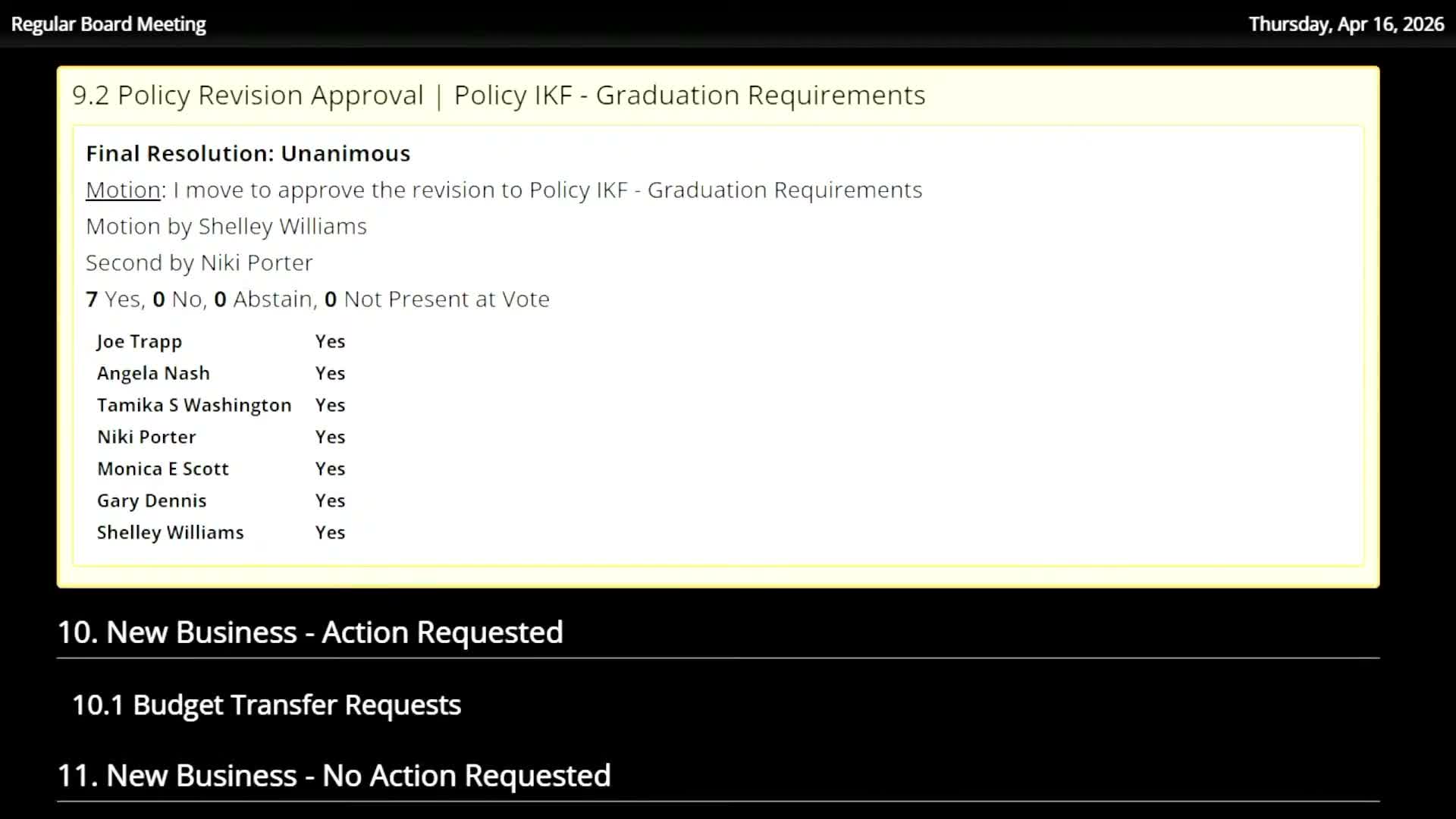Click the Yes vote beside Monica E Scott
Viewport: 1456px width, 819px height.
[x=330, y=469]
